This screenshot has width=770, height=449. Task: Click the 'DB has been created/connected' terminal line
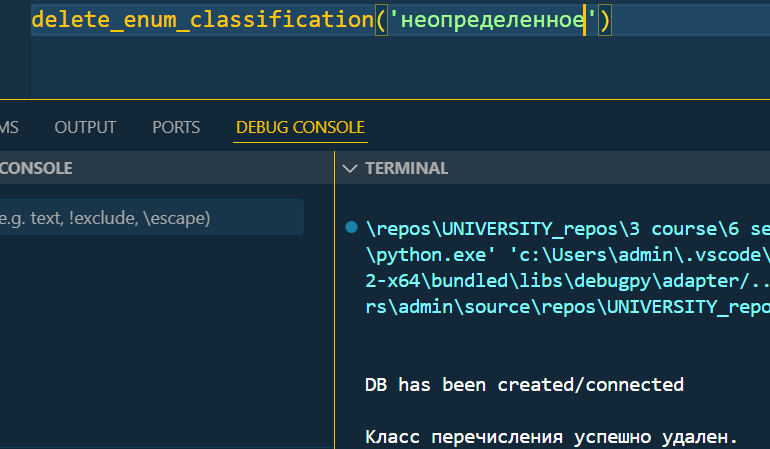[524, 385]
